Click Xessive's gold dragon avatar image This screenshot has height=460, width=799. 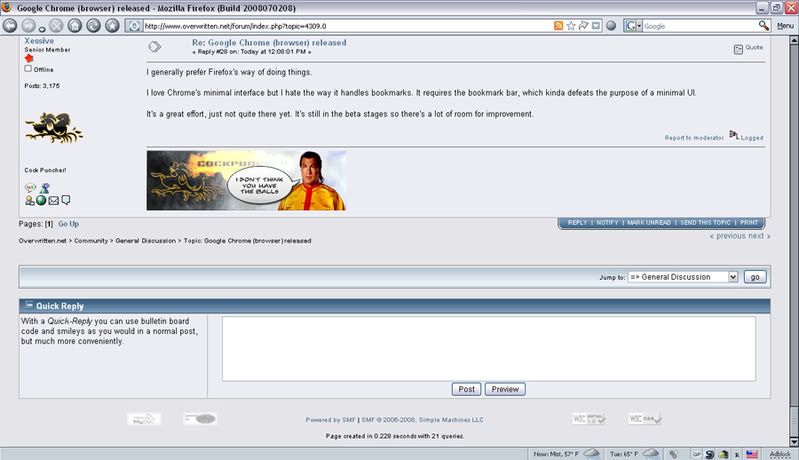[x=54, y=127]
